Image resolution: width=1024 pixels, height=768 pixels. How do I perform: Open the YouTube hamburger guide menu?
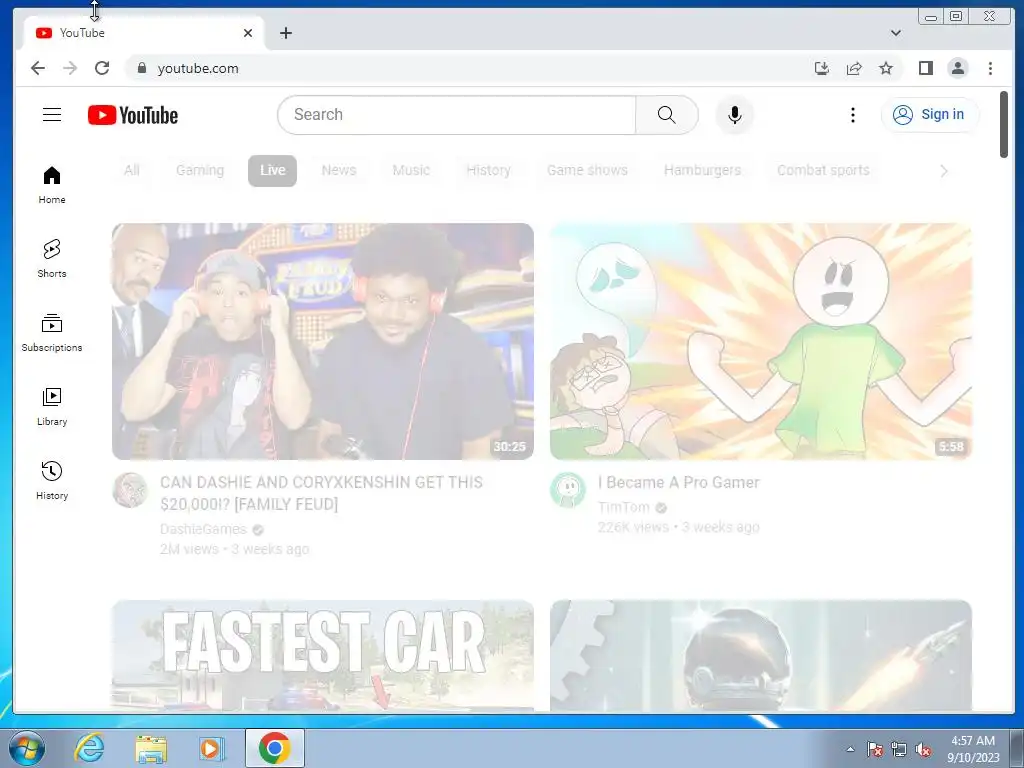coord(52,115)
